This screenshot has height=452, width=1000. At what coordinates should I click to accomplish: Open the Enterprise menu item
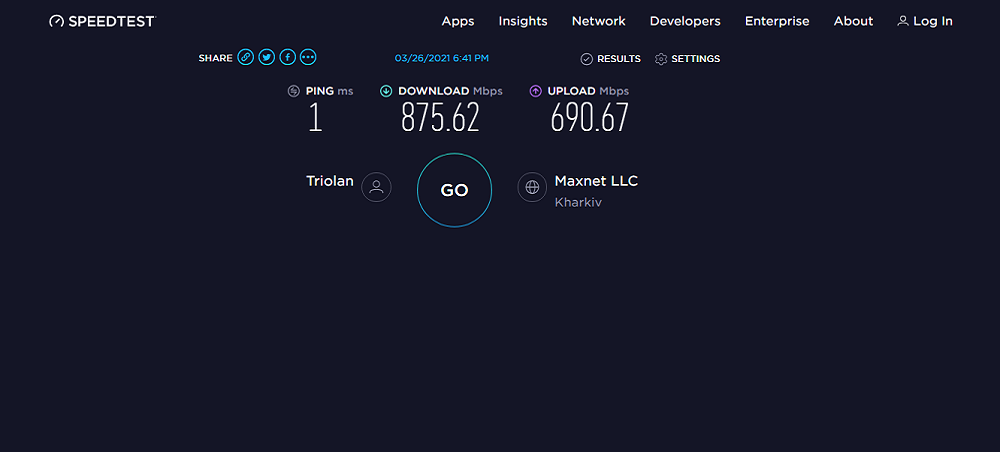point(777,21)
